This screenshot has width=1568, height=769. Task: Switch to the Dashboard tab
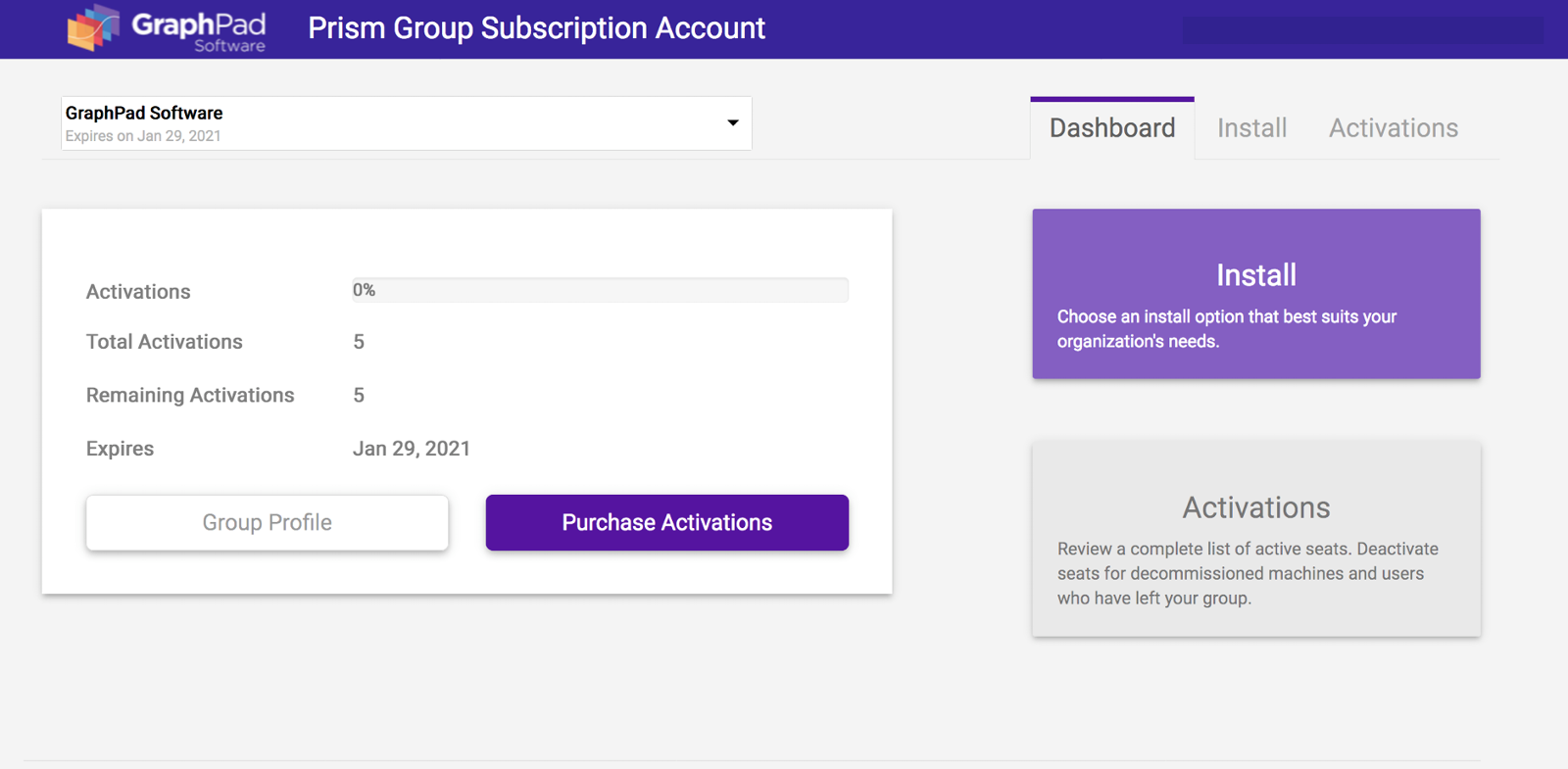(x=1111, y=128)
